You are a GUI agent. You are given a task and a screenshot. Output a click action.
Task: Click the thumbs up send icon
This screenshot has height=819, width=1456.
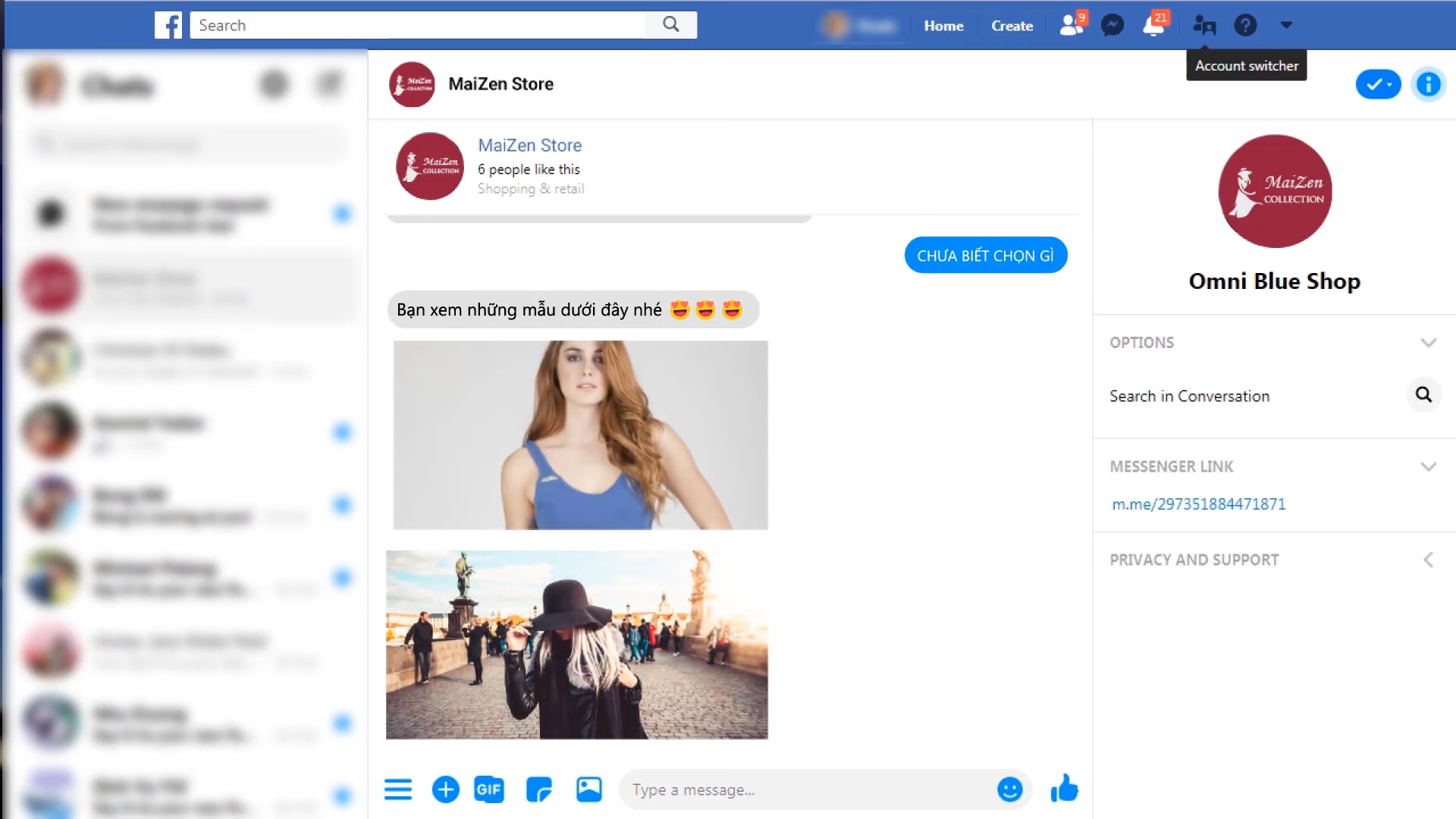1064,789
